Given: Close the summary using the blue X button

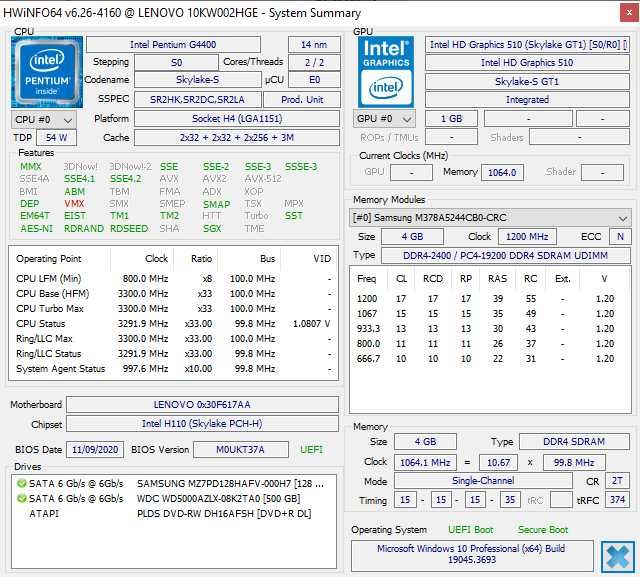Looking at the screenshot, I should (618, 557).
